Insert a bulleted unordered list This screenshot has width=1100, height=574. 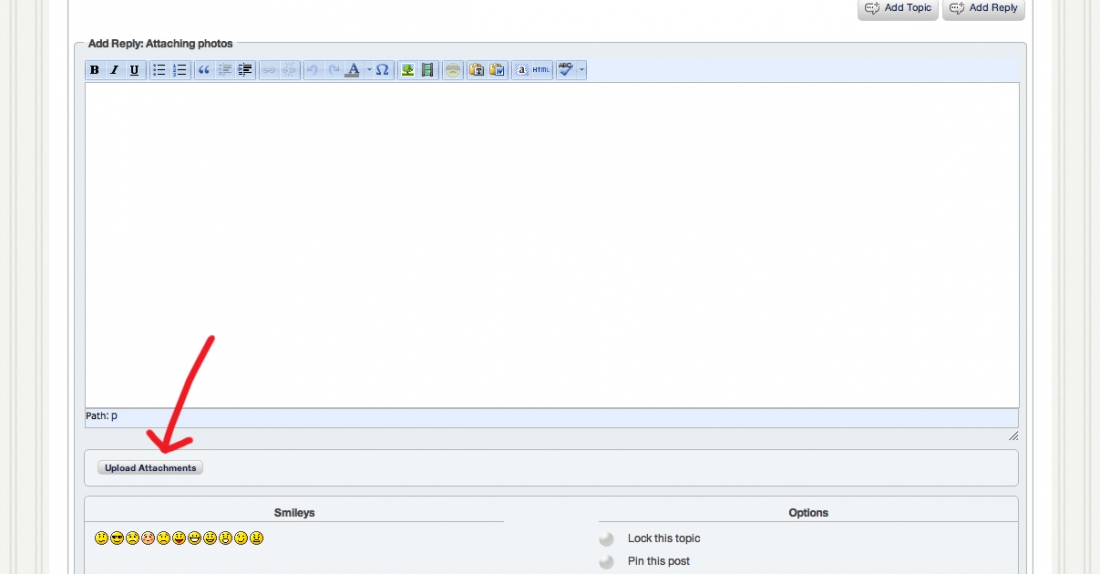pos(159,70)
